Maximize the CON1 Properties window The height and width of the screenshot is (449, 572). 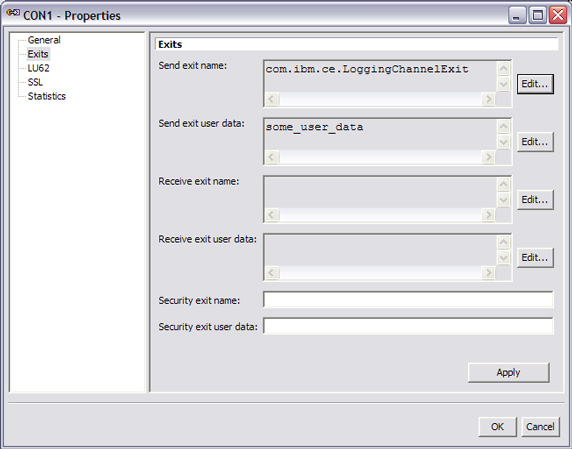(538, 15)
